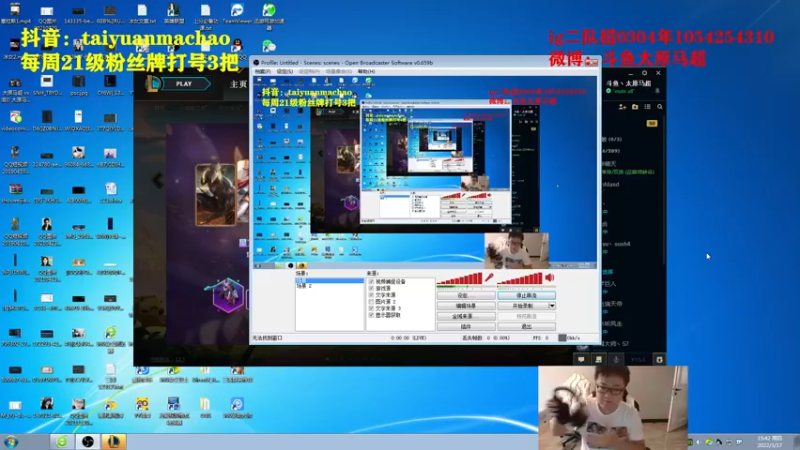The width and height of the screenshot is (800, 450).
Task: Adjust the OBS microphone volume meter
Action: (x=459, y=279)
